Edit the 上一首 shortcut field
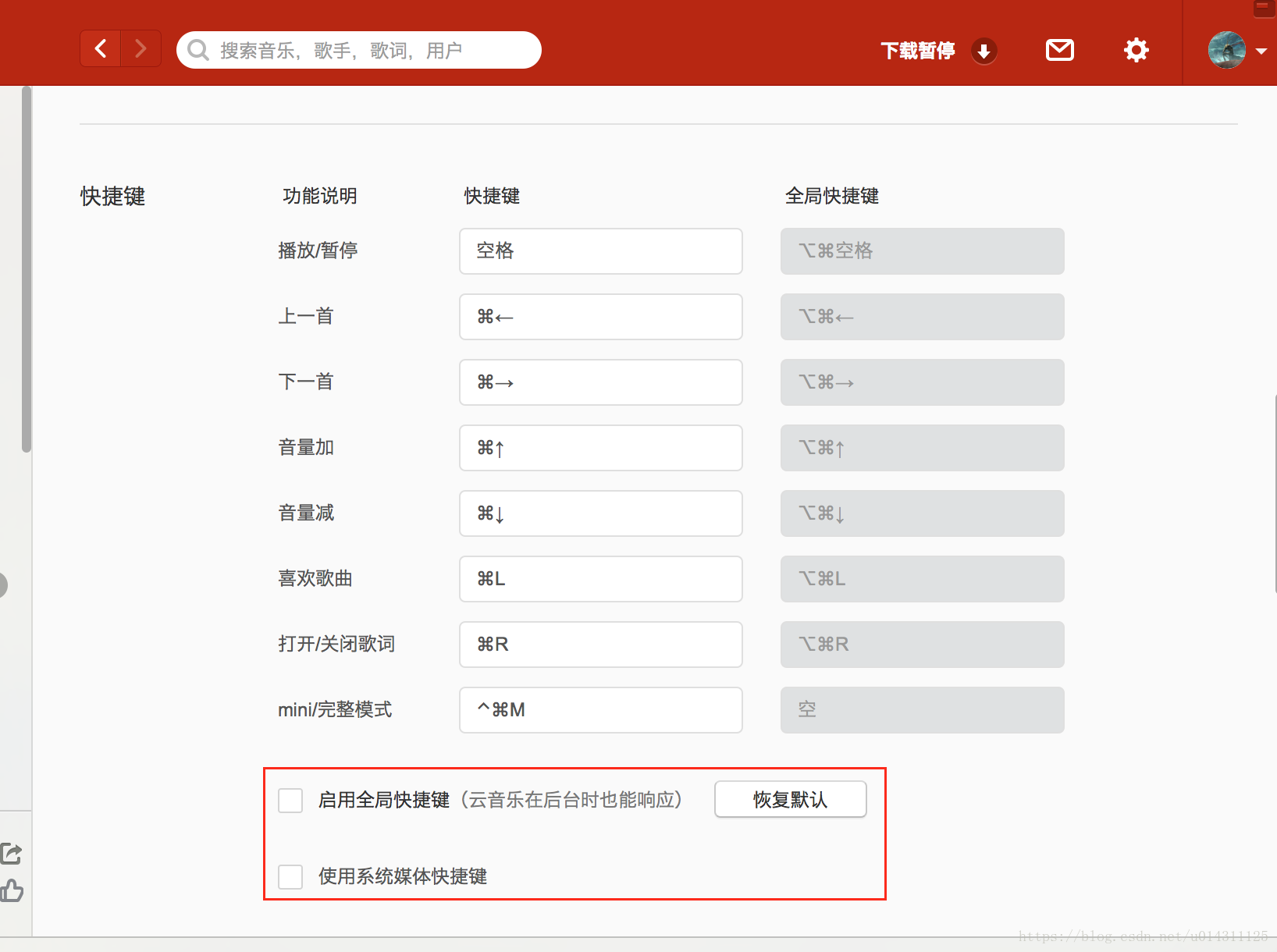Screen dimensions: 1277x952 (x=601, y=317)
